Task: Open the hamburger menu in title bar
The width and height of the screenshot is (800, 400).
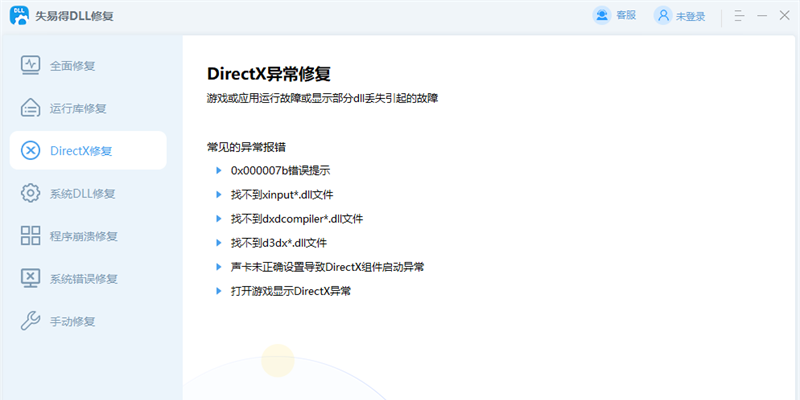Action: [x=739, y=15]
